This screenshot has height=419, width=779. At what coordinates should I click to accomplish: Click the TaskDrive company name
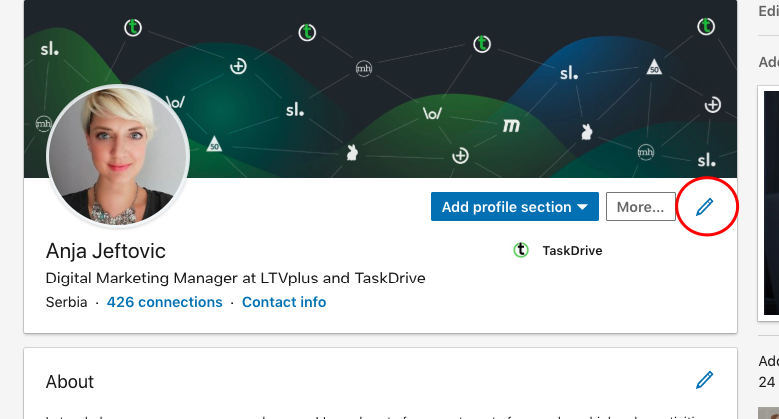coord(572,251)
